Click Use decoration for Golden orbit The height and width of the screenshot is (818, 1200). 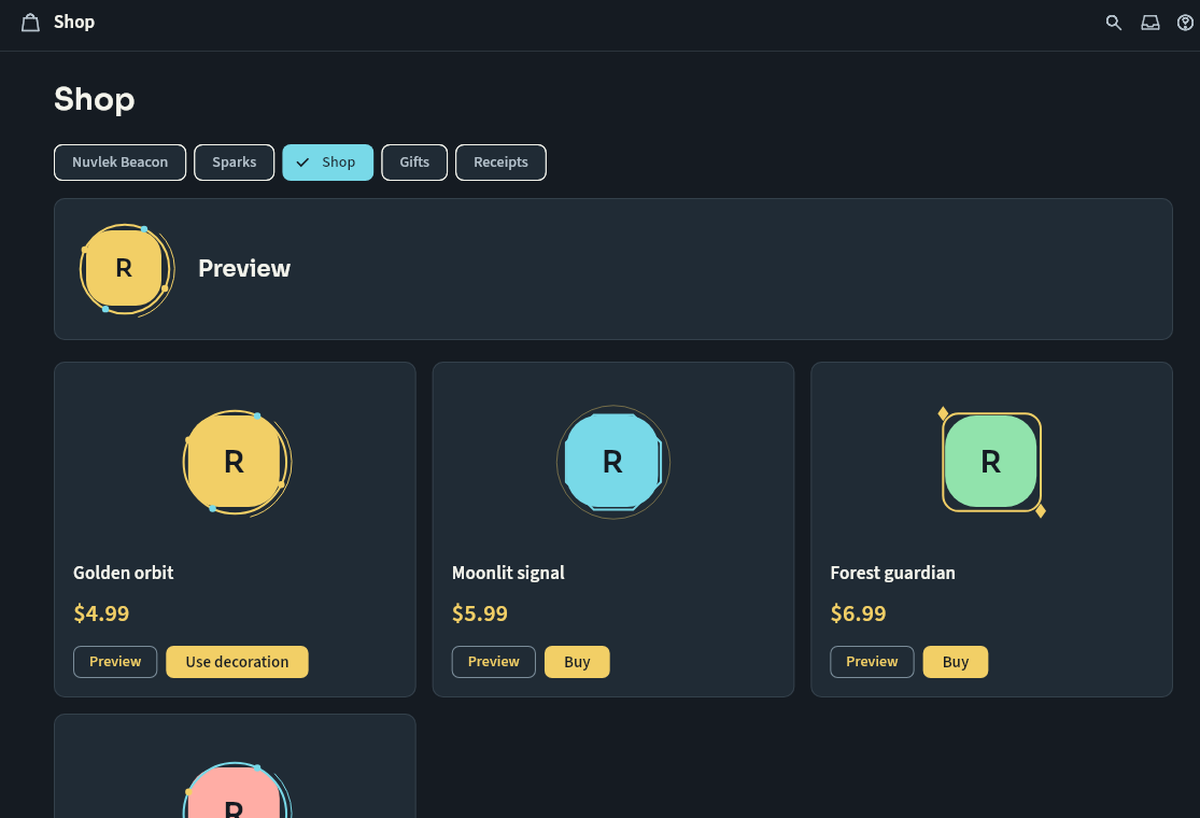[237, 662]
